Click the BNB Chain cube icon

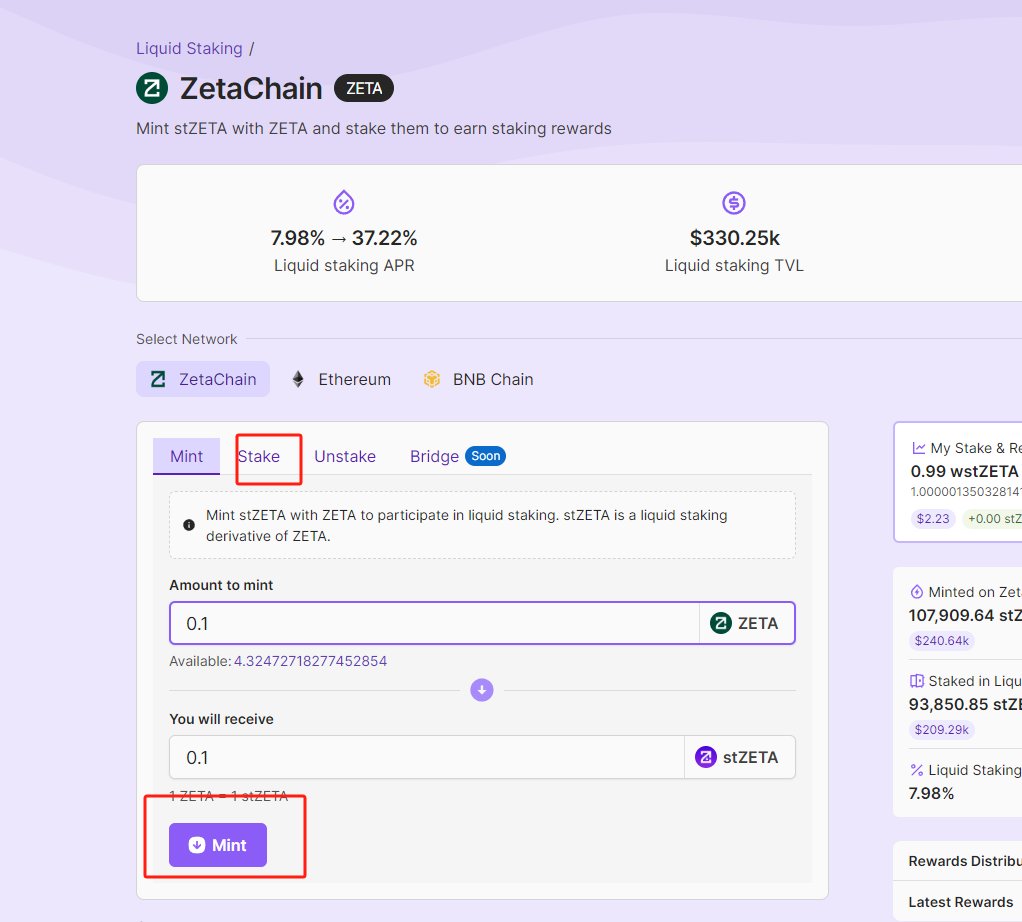(431, 379)
